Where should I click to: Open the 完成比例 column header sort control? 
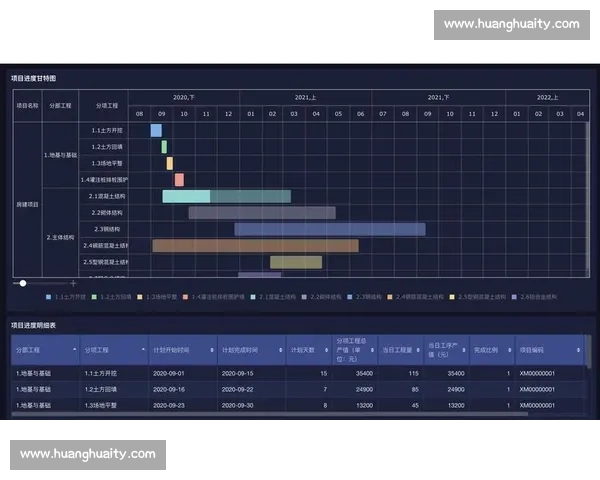coord(508,350)
